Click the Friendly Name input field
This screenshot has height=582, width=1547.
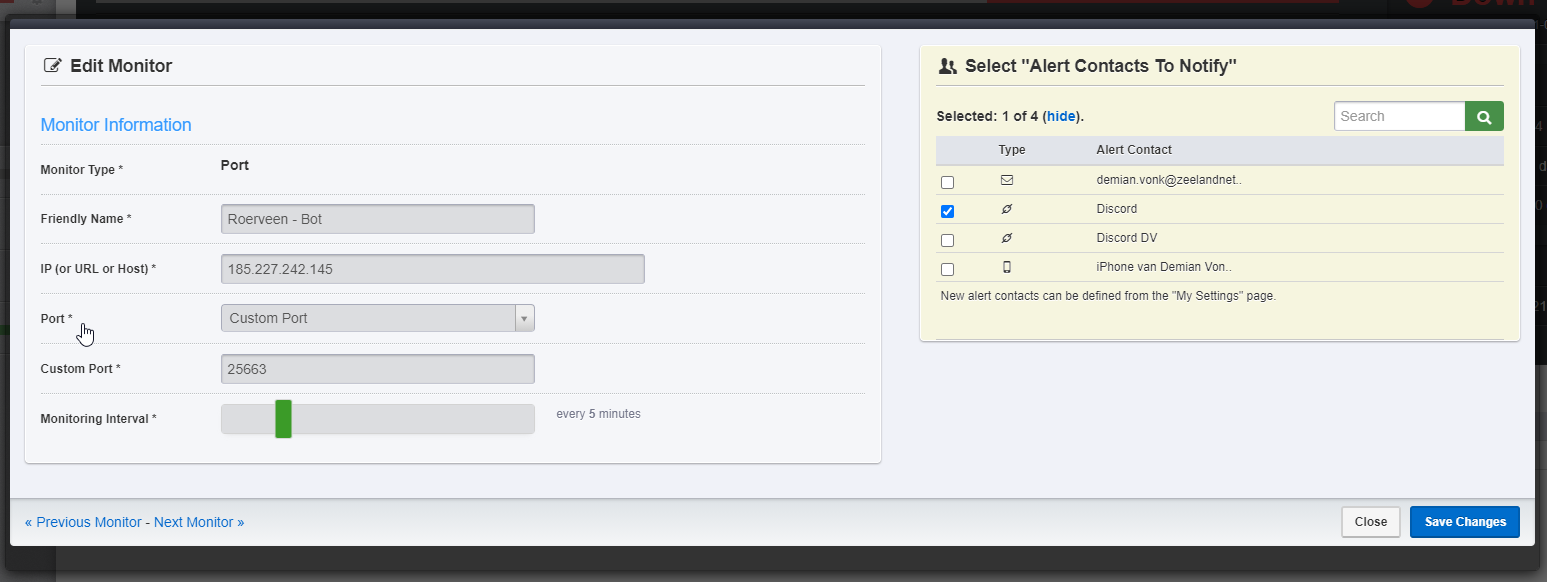click(377, 219)
